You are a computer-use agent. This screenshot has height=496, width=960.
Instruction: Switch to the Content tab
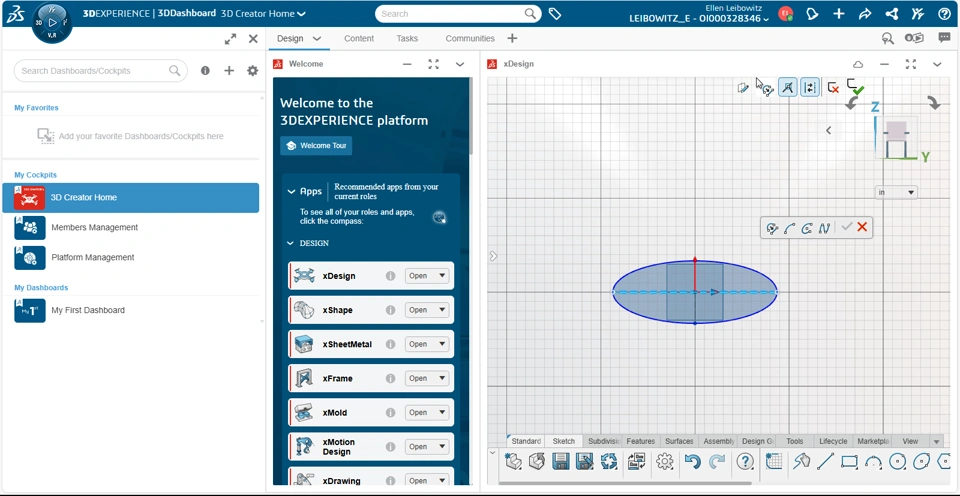click(x=359, y=38)
